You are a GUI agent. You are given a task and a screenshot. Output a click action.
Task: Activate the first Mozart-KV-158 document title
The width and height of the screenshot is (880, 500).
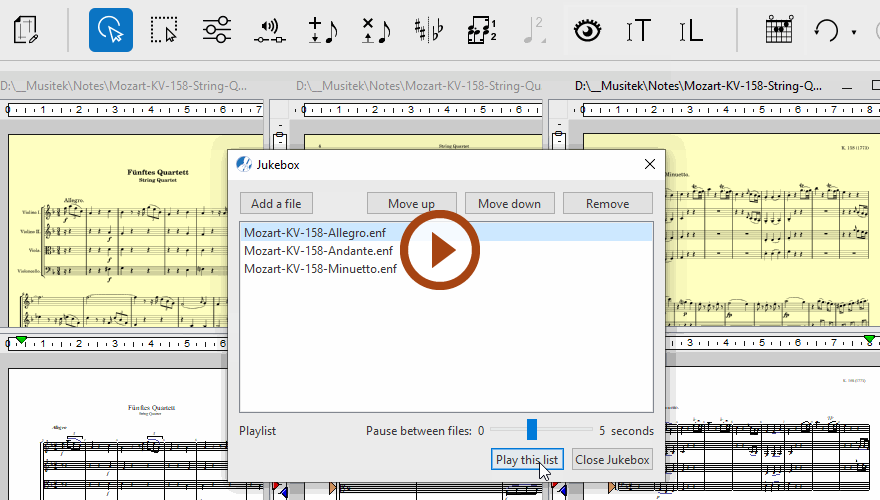pos(123,86)
